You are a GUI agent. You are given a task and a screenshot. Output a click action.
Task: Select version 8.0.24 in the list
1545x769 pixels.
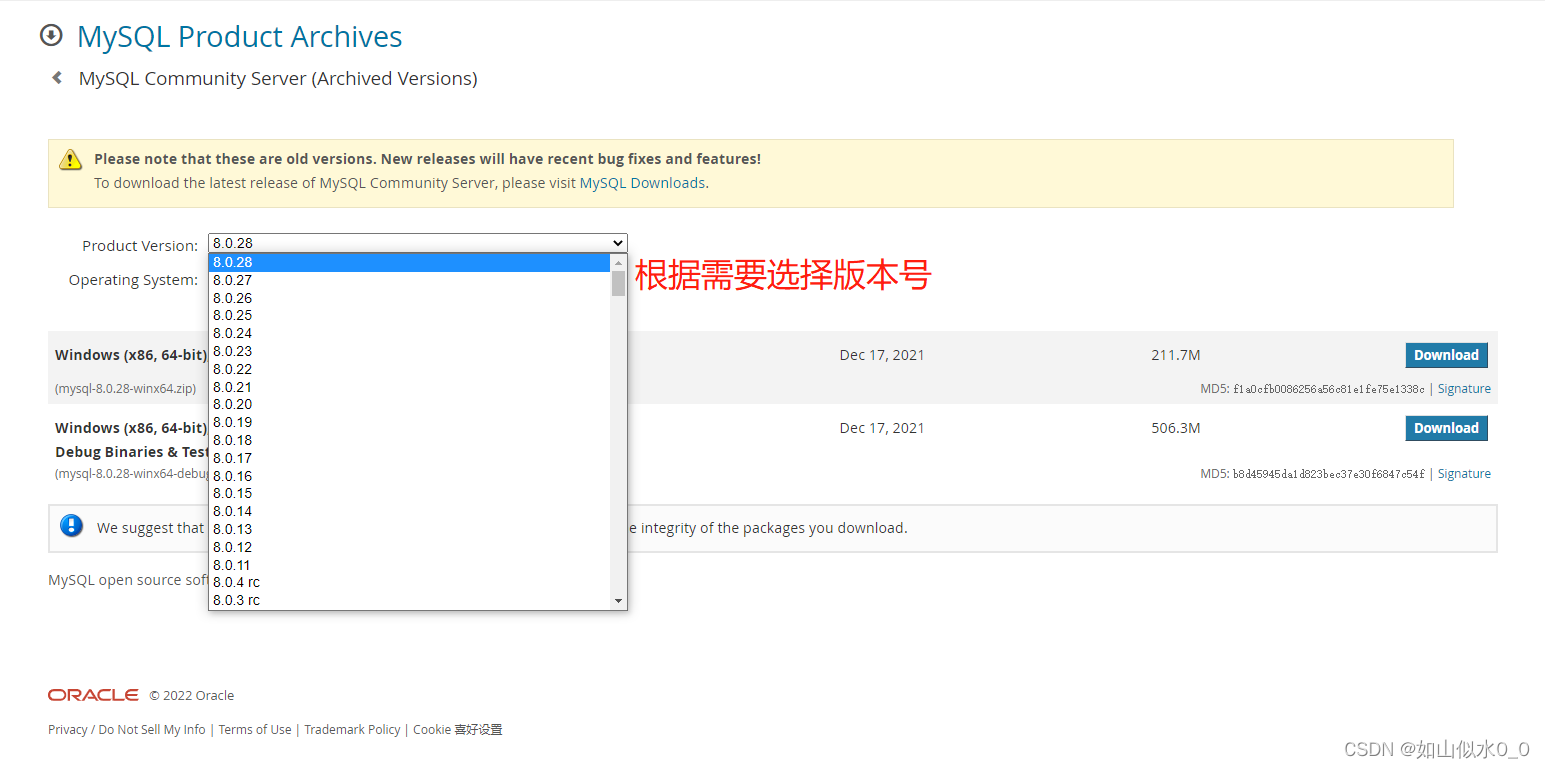coord(409,333)
